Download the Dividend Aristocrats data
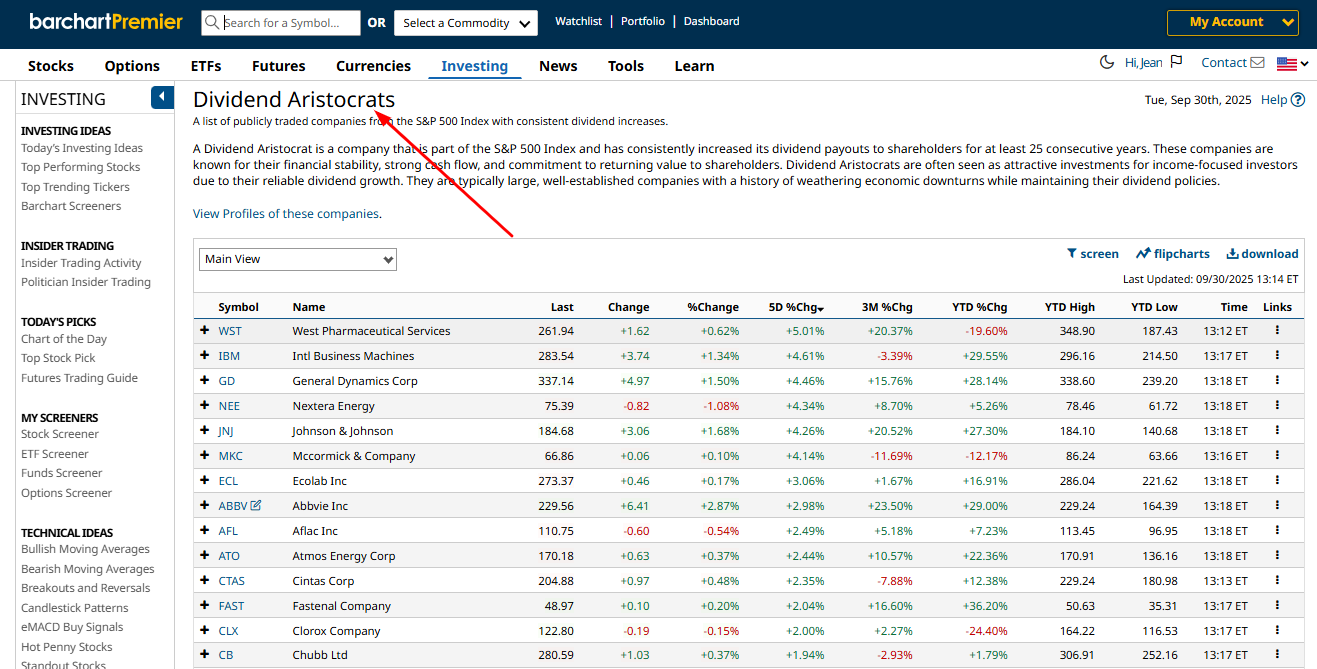 tap(1262, 253)
